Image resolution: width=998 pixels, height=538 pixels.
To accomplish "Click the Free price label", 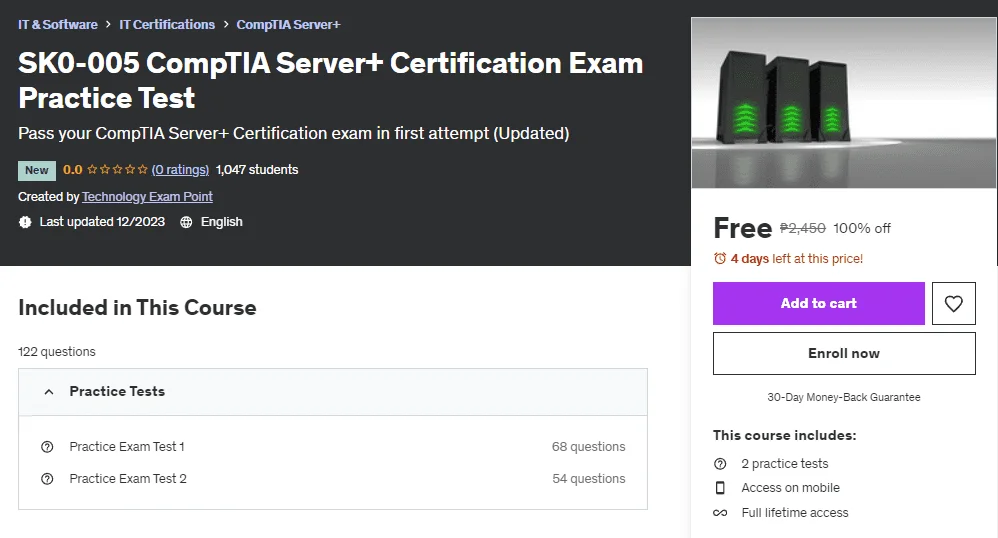I will point(742,228).
